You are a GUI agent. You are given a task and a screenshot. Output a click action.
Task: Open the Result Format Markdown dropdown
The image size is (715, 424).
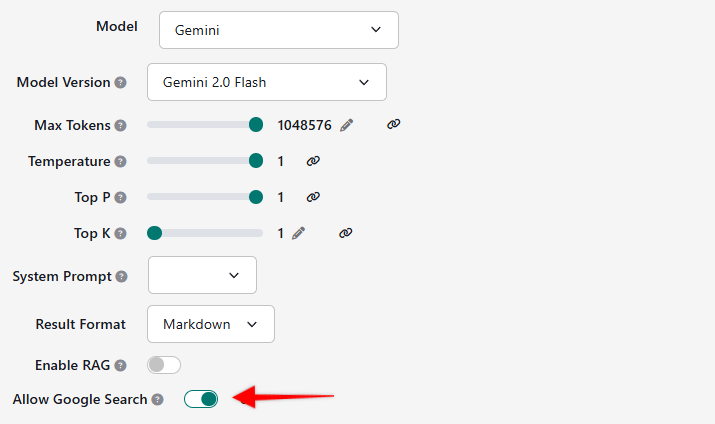(x=210, y=324)
